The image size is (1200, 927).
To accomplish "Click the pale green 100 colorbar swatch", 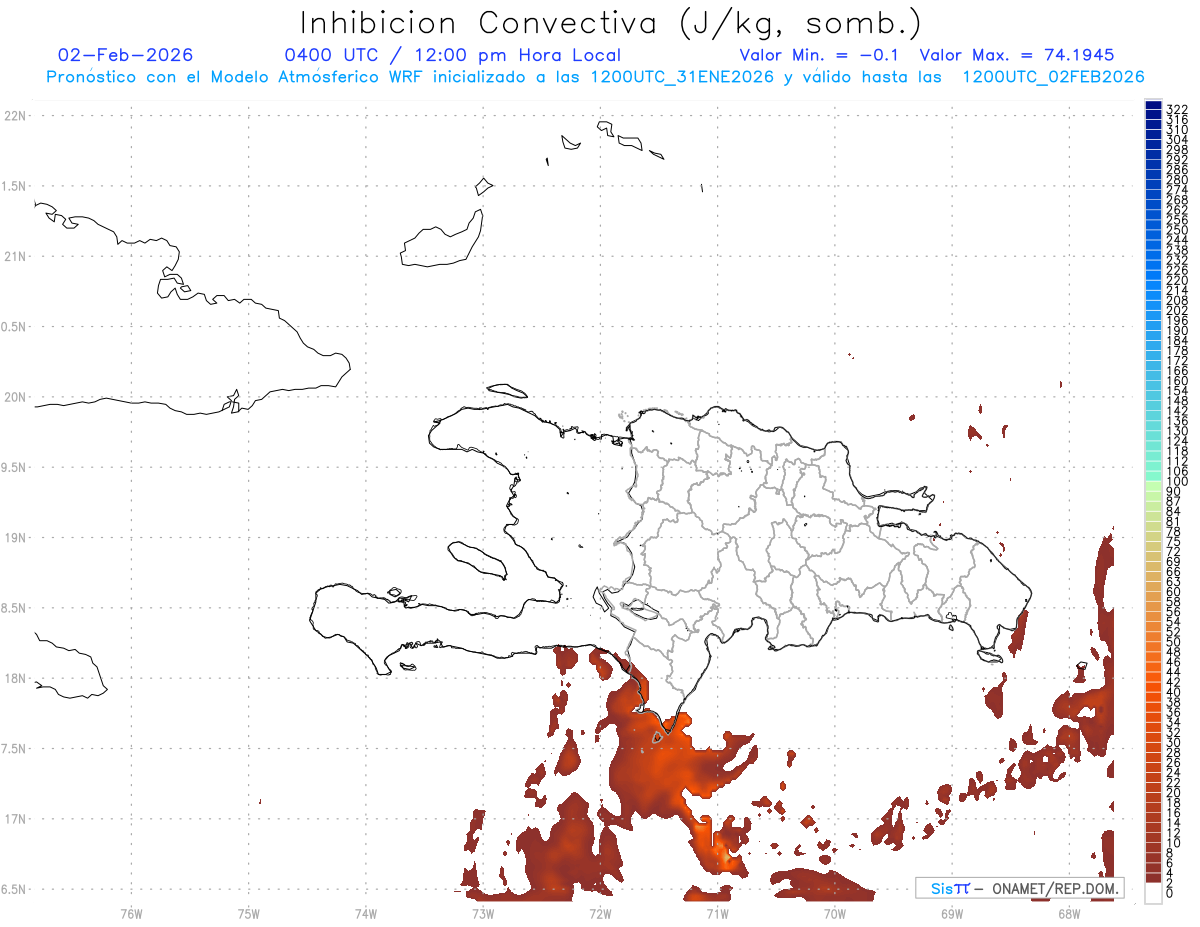I will (1153, 485).
